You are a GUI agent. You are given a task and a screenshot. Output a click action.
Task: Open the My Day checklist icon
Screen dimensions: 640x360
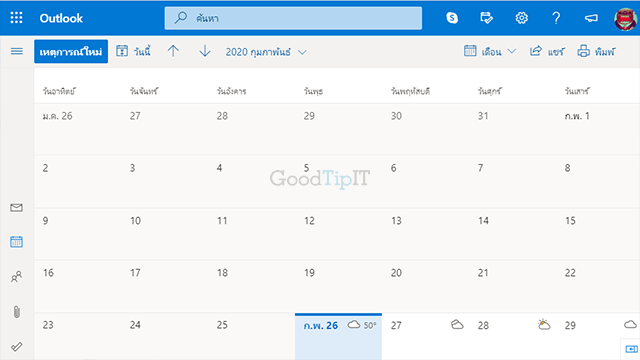[487, 18]
